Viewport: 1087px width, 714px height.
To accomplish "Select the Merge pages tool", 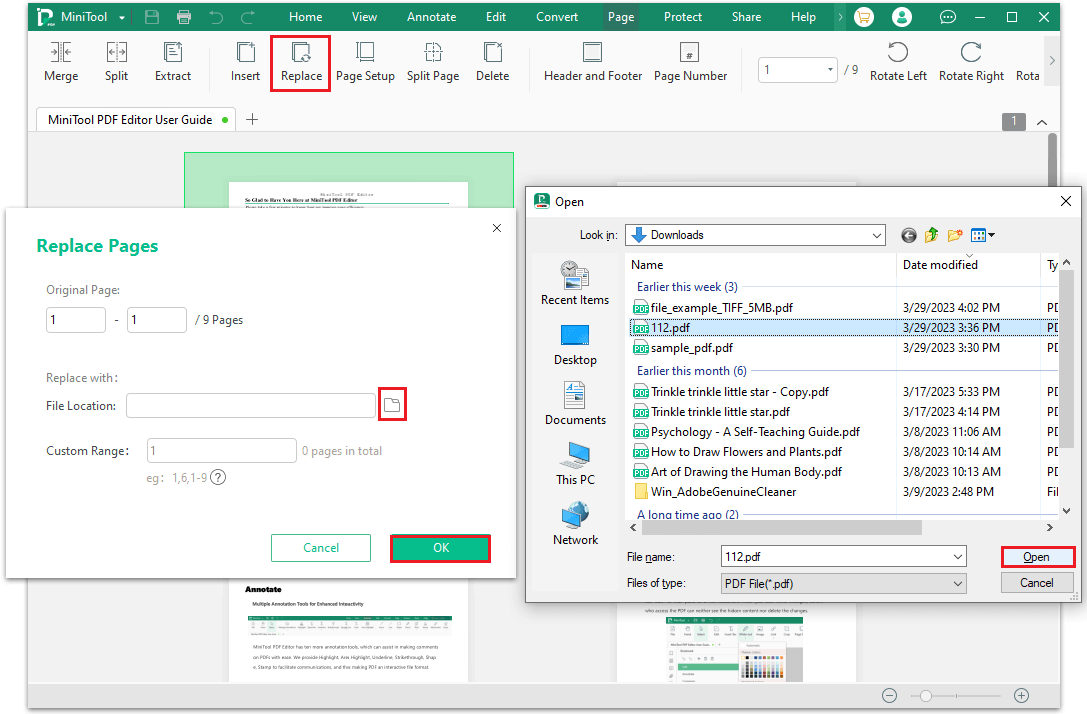I will 61,62.
